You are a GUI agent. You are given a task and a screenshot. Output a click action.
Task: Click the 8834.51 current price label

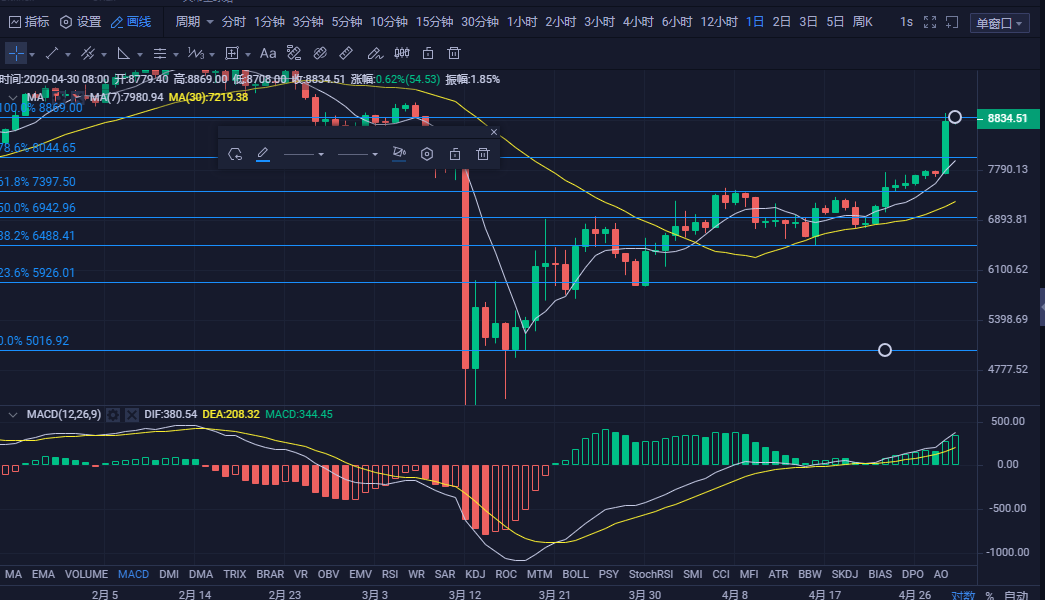(x=1008, y=118)
